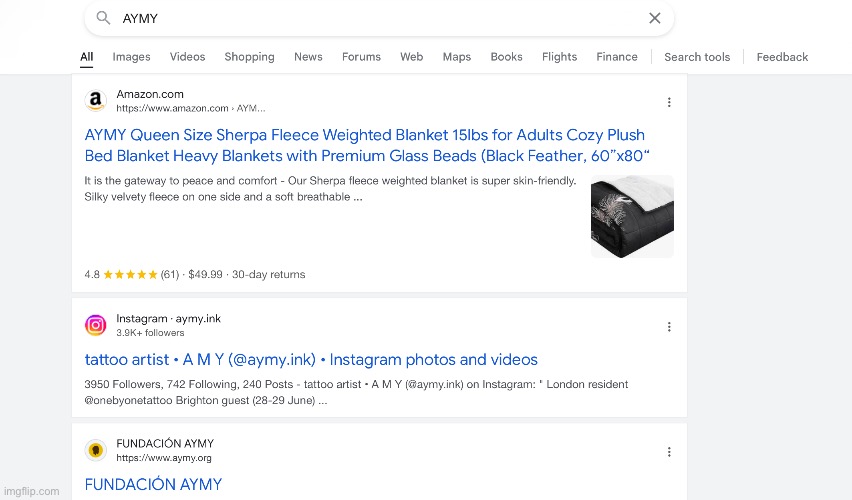Open the Maps tab
Image resolution: width=852 pixels, height=500 pixels.
pyautogui.click(x=456, y=57)
